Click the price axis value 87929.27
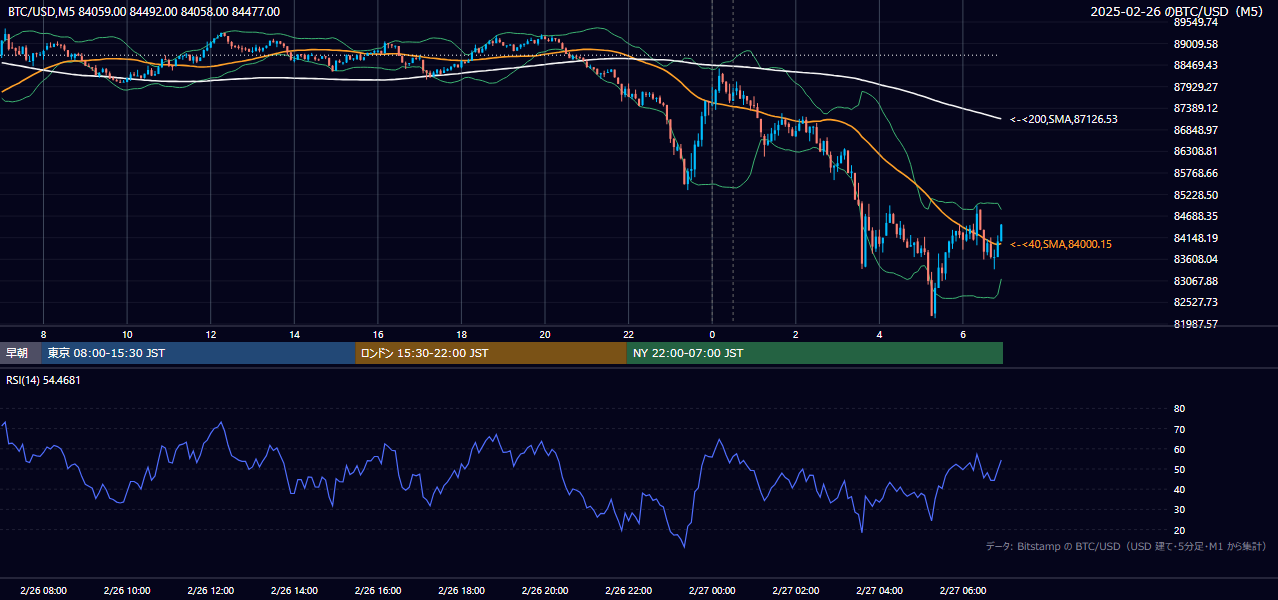 pos(1195,87)
